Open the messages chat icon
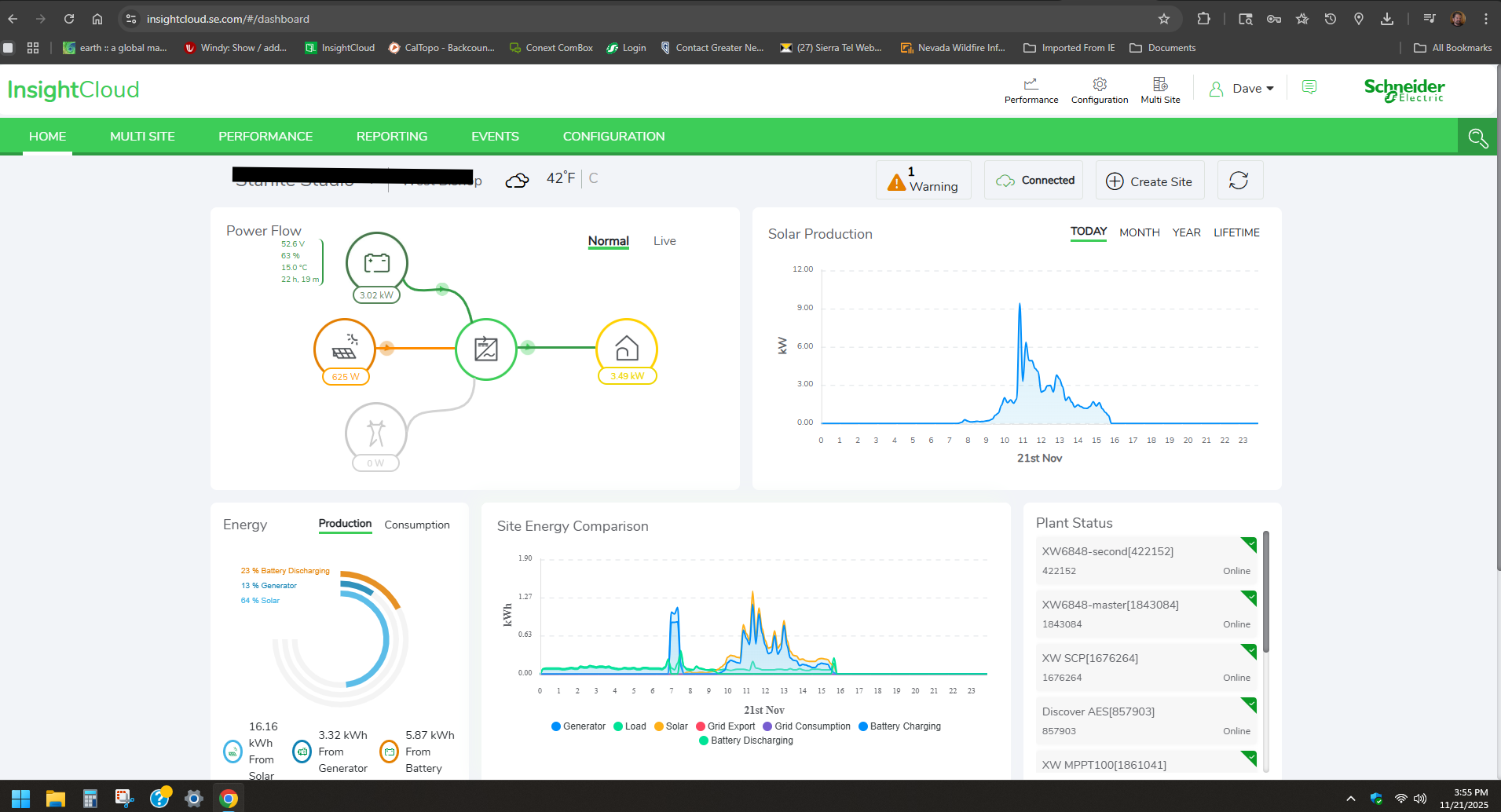 click(1309, 87)
